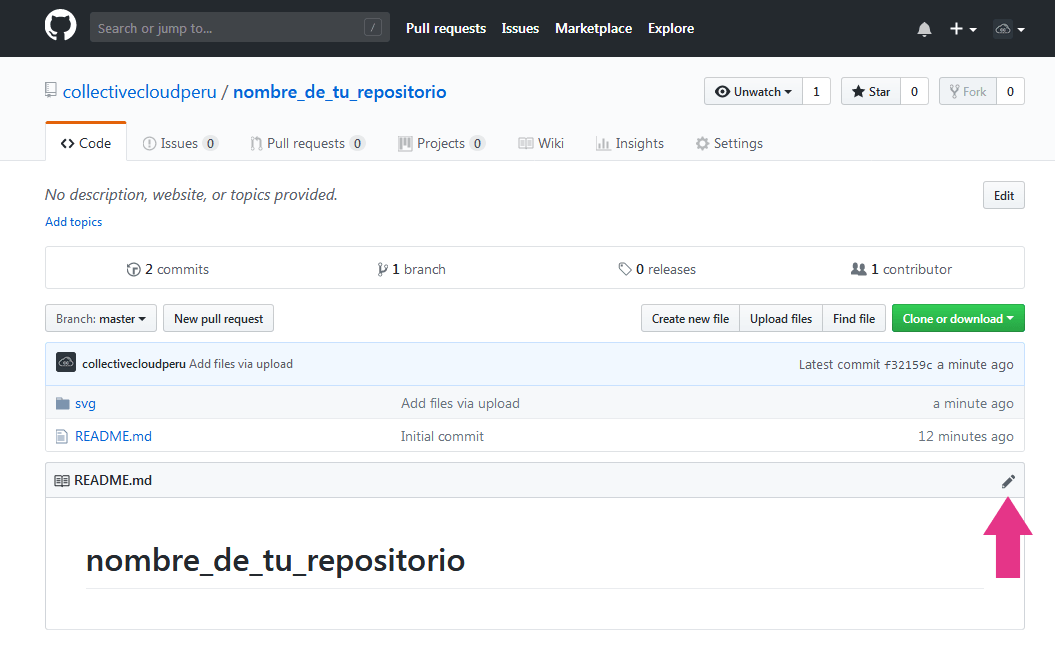Open the notifications bell icon

924,29
